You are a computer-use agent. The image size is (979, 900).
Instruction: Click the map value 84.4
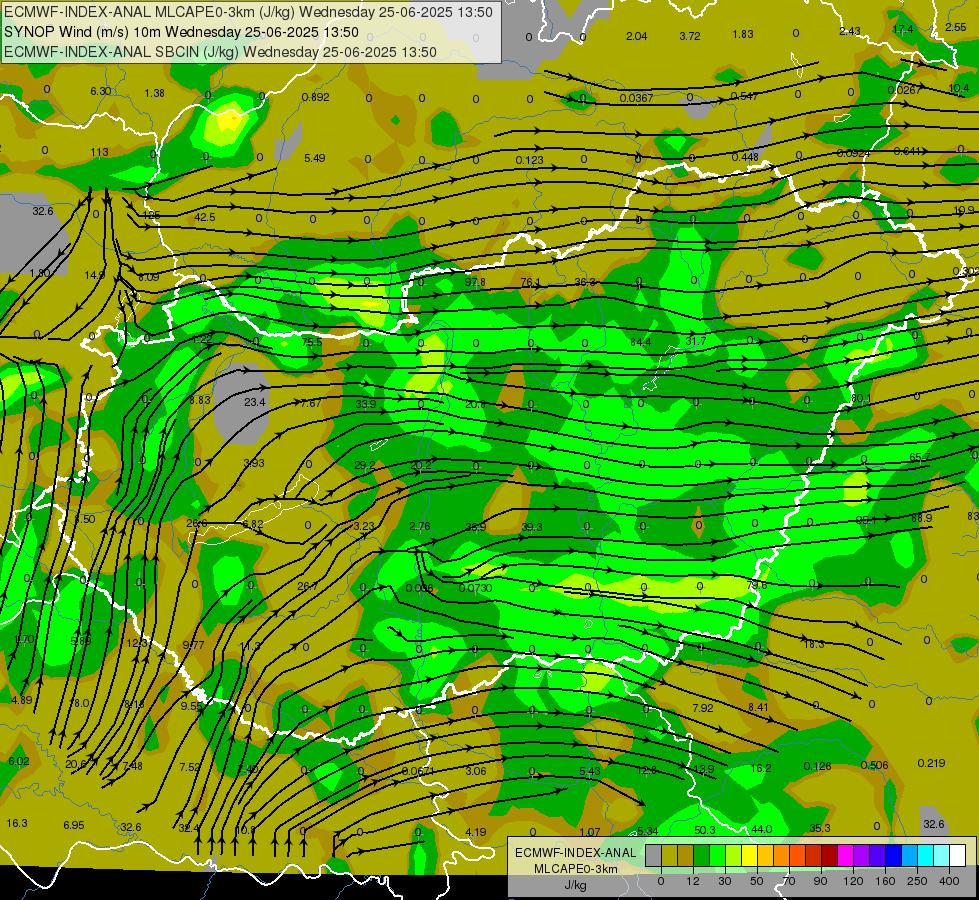click(x=641, y=342)
